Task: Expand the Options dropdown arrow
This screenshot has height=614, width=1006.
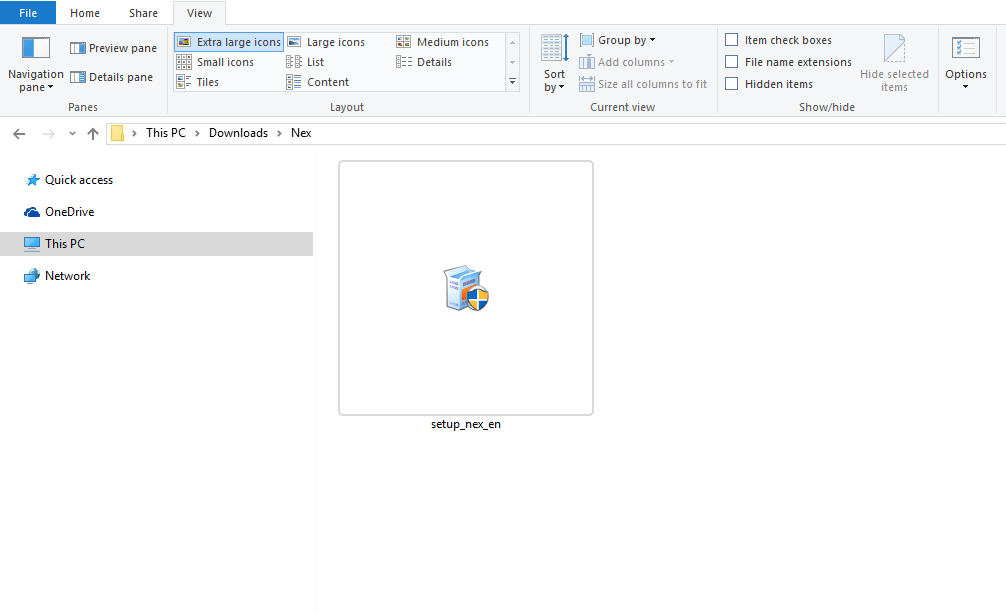Action: click(x=965, y=85)
